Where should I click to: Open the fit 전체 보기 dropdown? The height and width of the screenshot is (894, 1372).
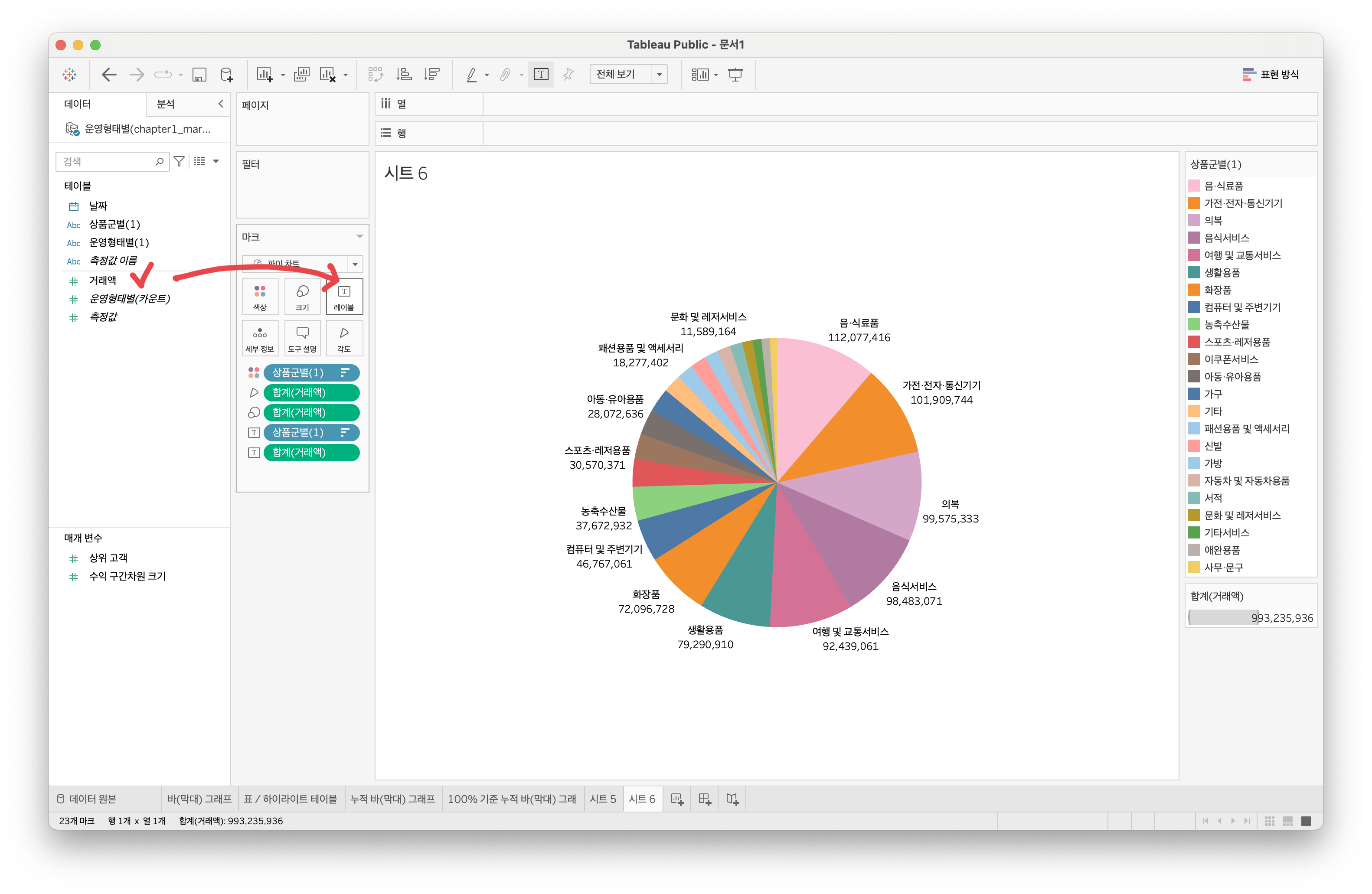point(660,75)
